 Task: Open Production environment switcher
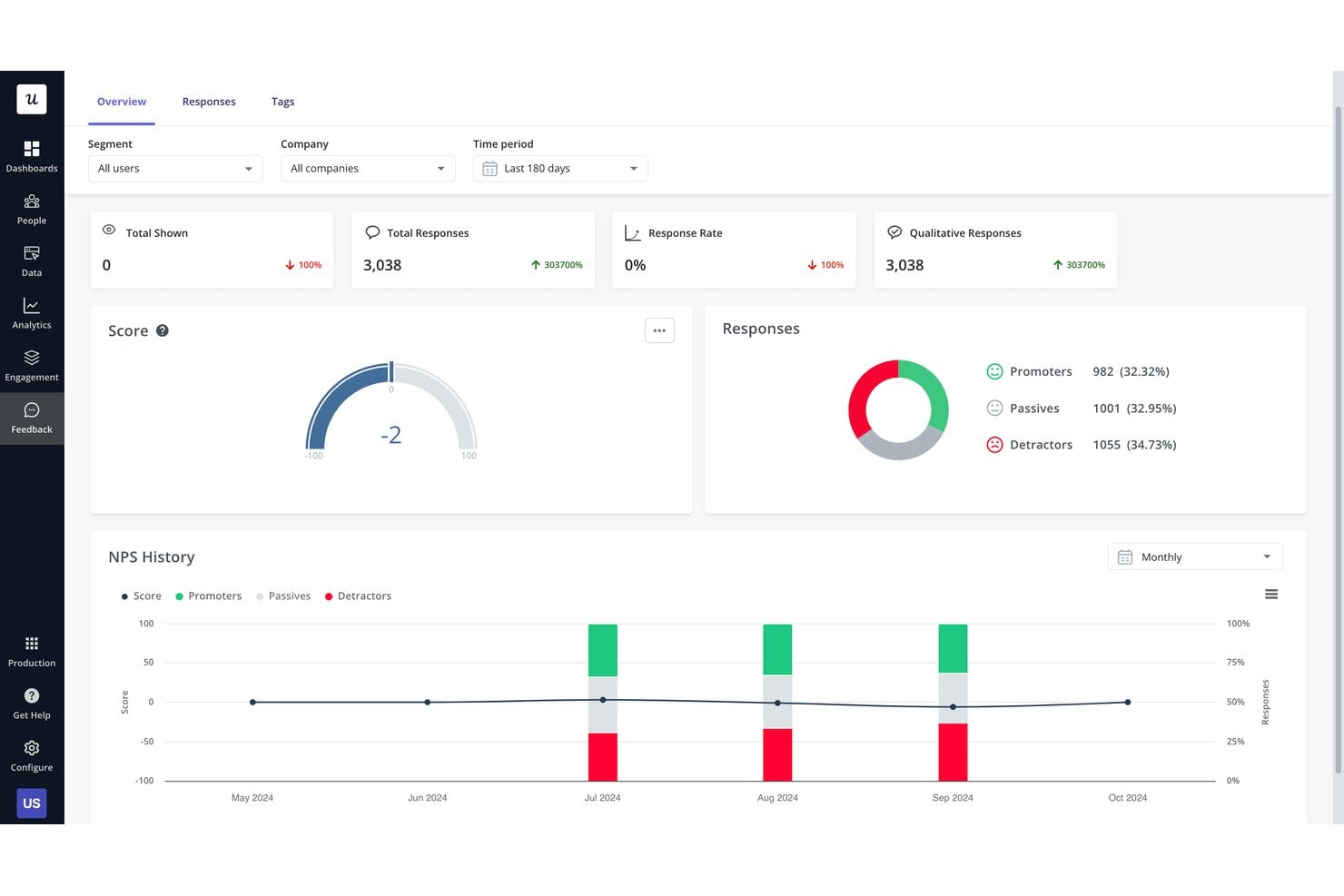[x=32, y=651]
